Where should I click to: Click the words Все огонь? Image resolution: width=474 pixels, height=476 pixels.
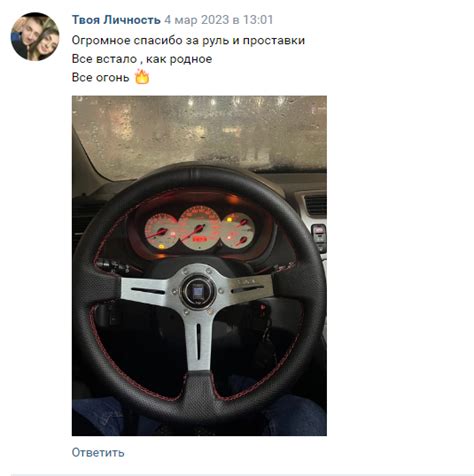pos(100,77)
